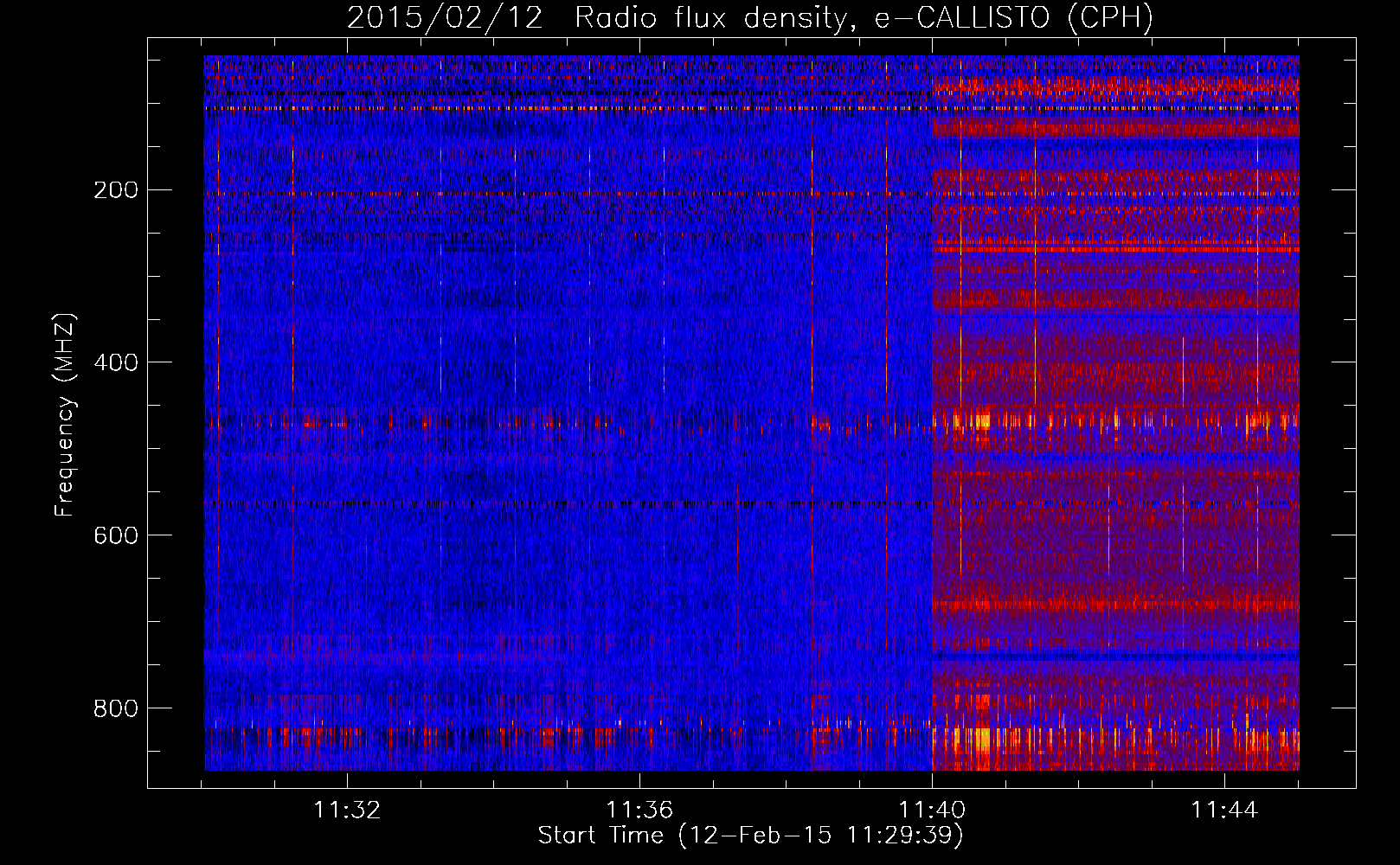Viewport: 1400px width, 865px height.
Task: Click the '600' frequency tick label
Action: coord(116,535)
